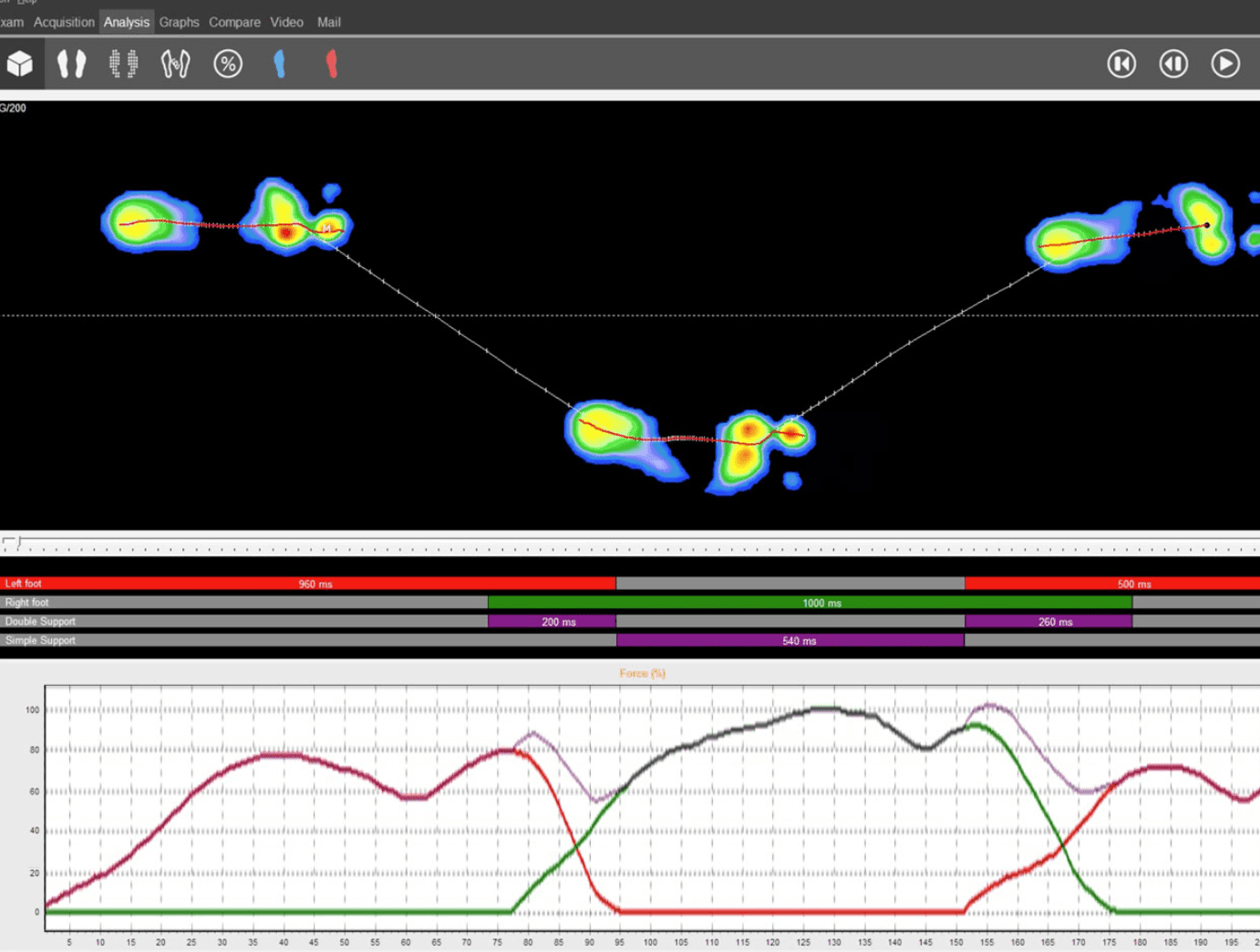1260x952 pixels.
Task: Go to the Acquisition tab
Action: 64,22
